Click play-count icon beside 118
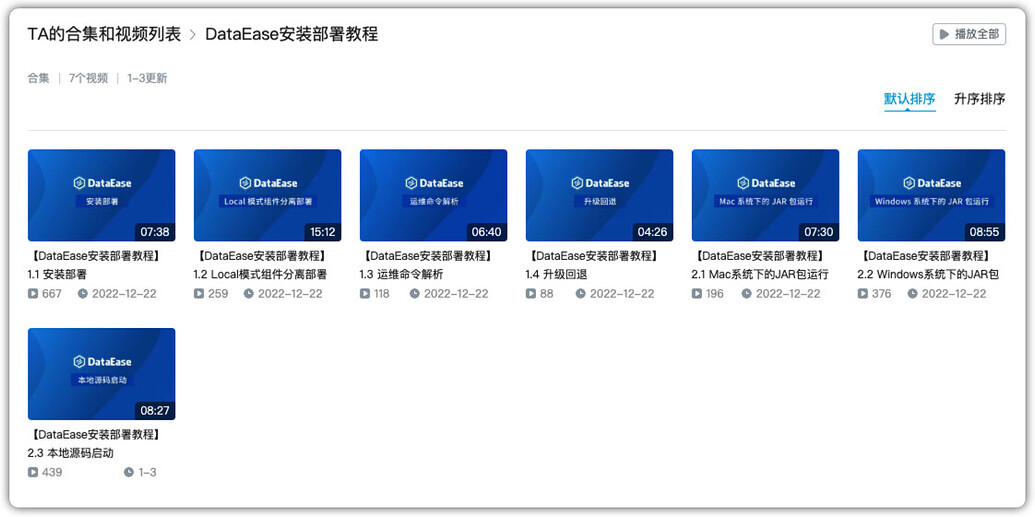The height and width of the screenshot is (517, 1035). coord(365,293)
